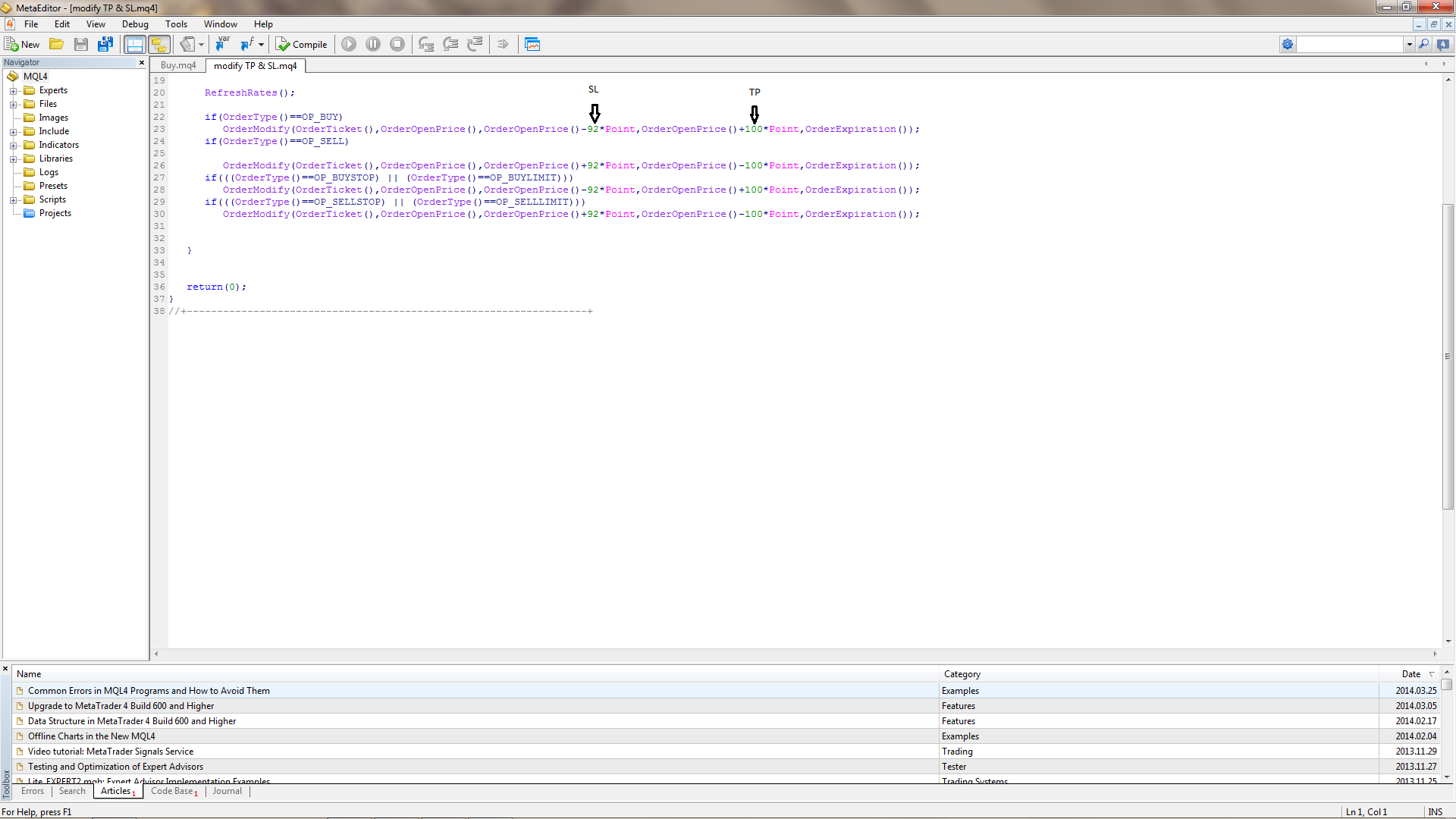
Task: Click the search magnifier icon
Action: click(1424, 45)
